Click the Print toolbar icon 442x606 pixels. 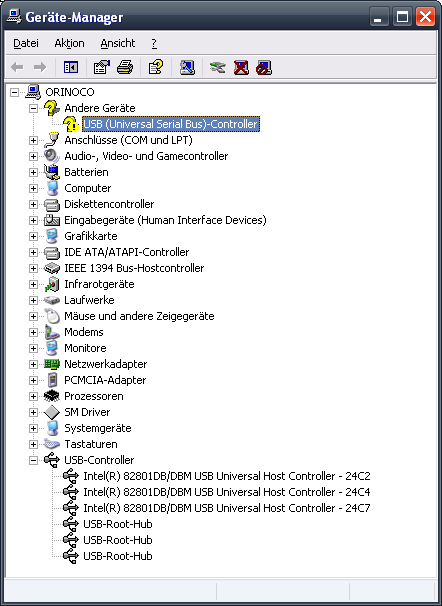(x=125, y=68)
